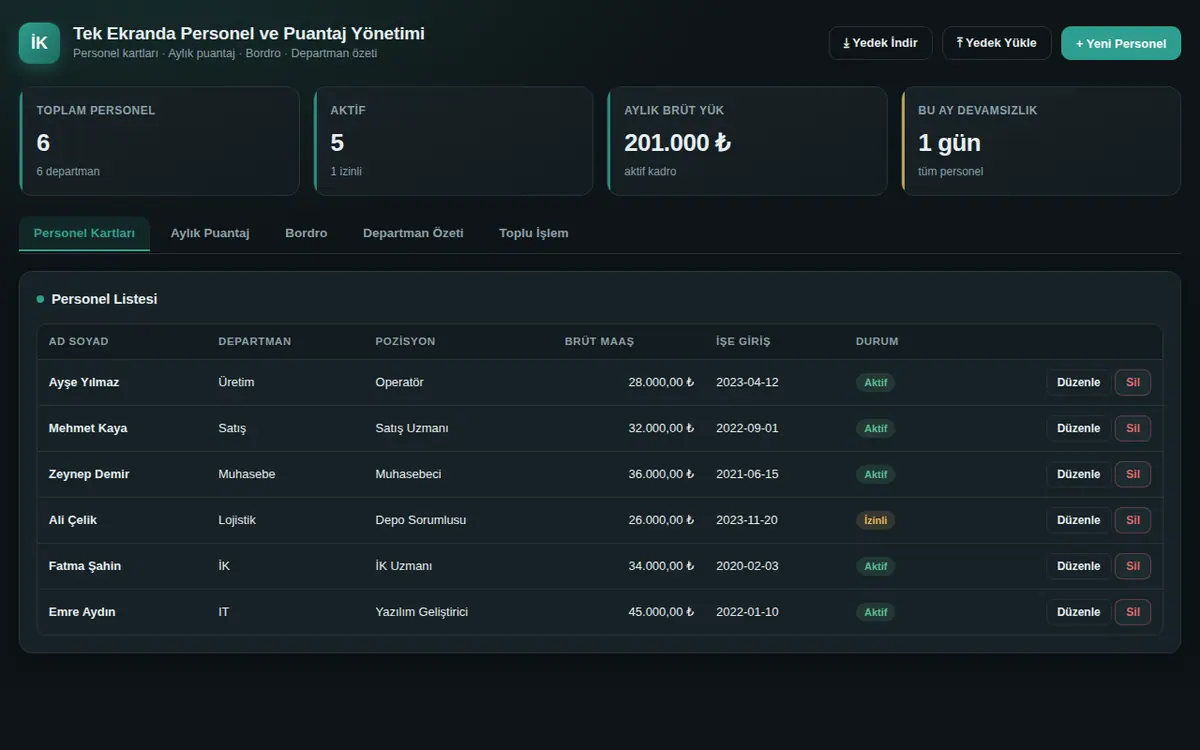Click the Toplam Personel summary card

tap(159, 141)
